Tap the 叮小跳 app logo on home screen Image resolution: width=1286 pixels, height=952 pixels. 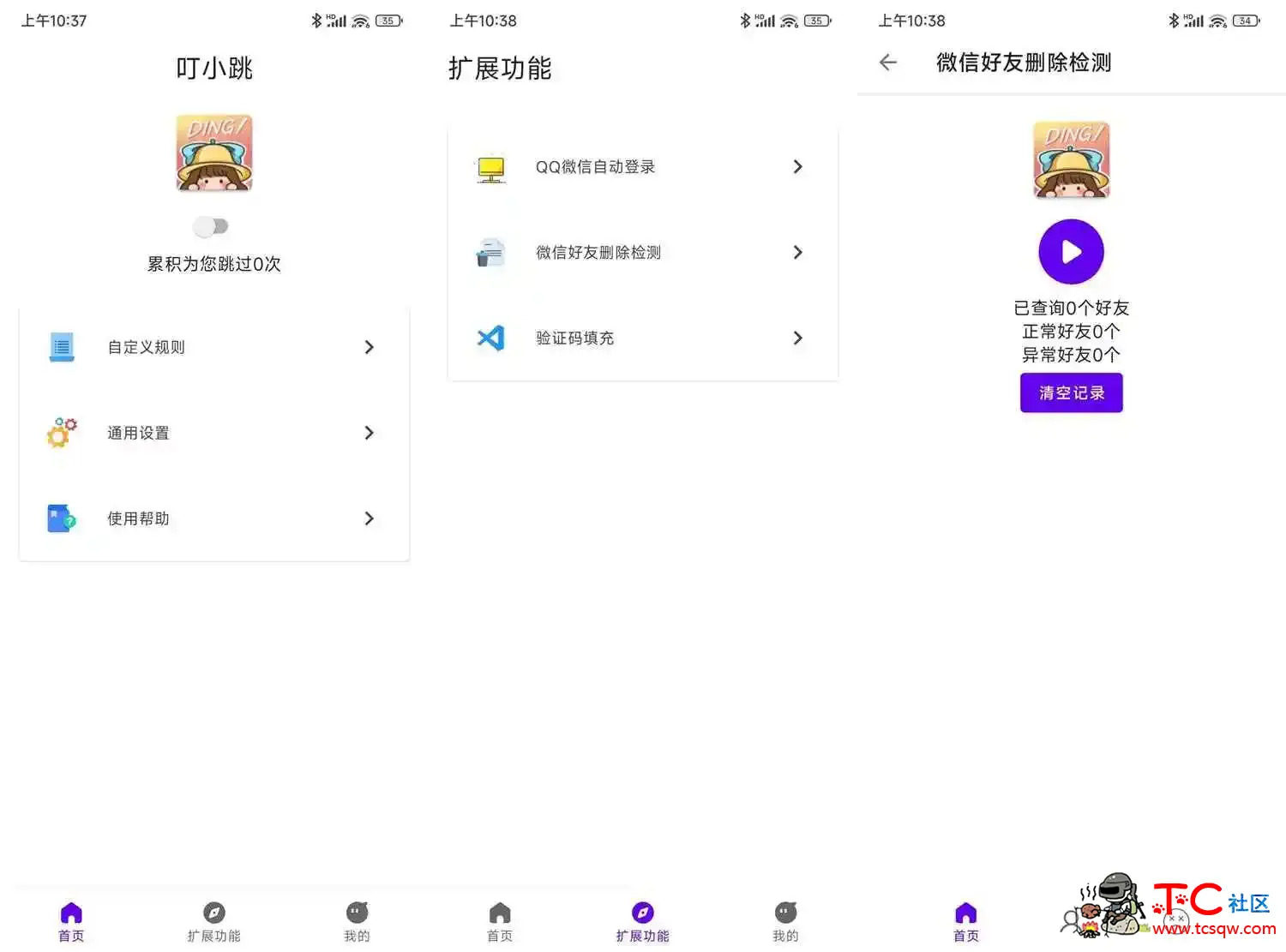[x=214, y=153]
